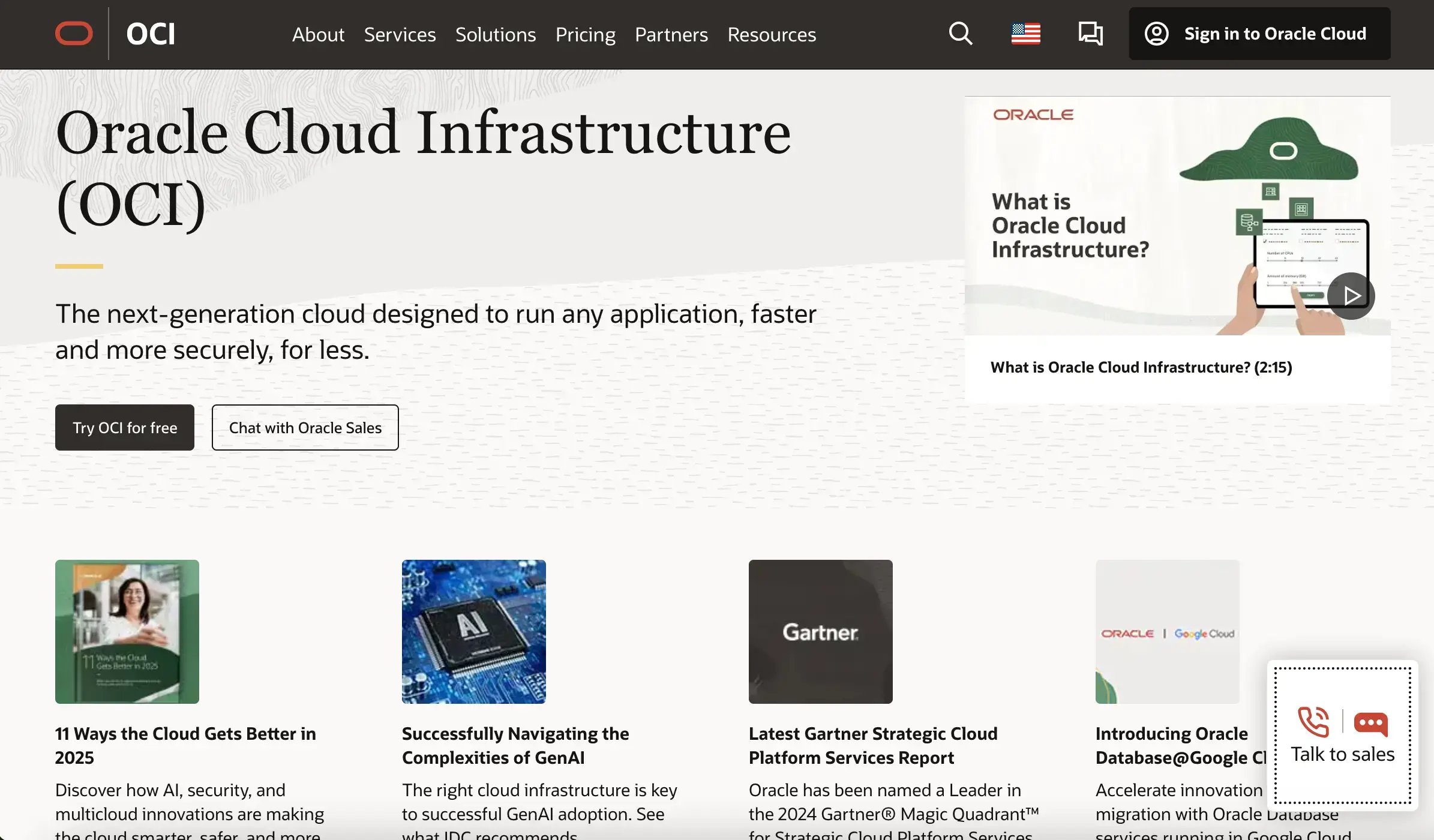Open the chat bubbles icon in header
This screenshot has width=1434, height=840.
click(1090, 34)
